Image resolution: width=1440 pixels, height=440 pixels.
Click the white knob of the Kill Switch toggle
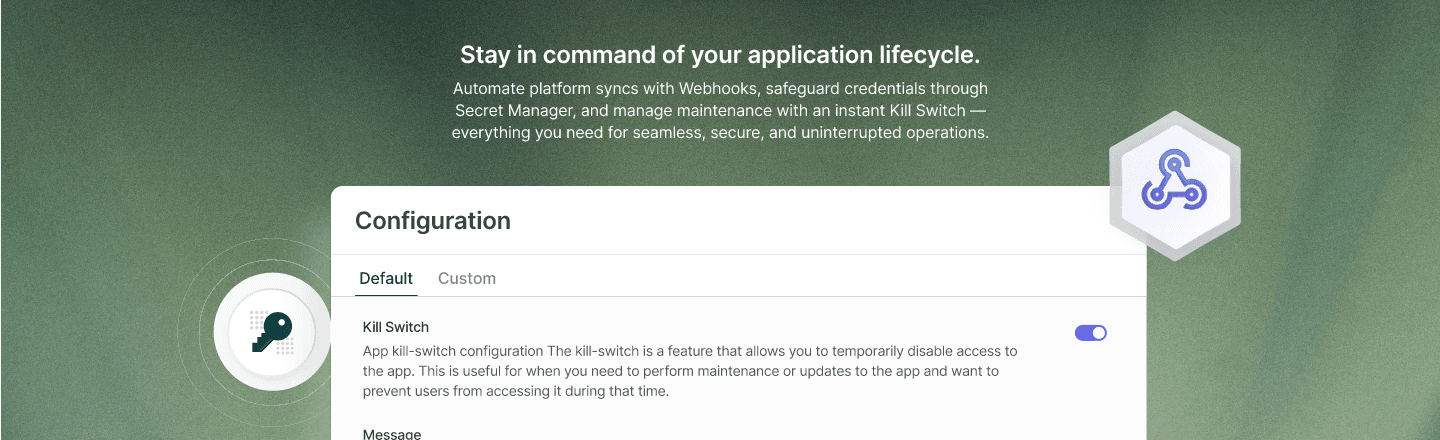click(1099, 333)
